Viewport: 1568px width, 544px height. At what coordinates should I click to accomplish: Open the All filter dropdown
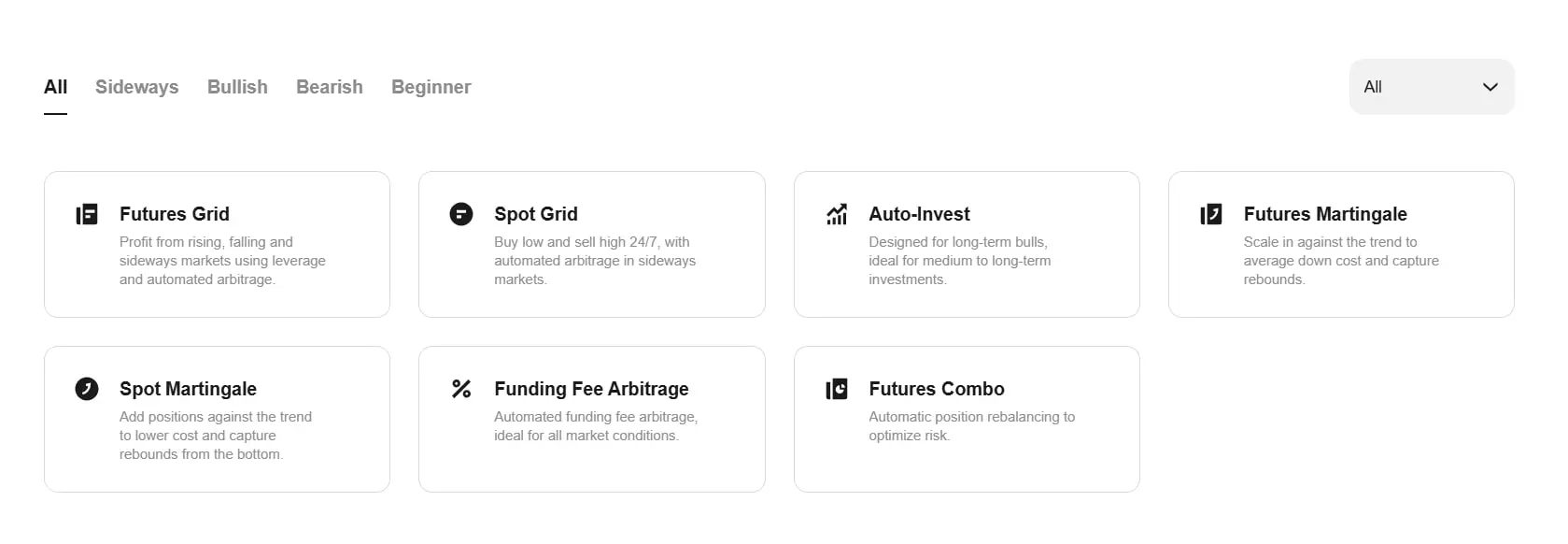click(x=1432, y=87)
